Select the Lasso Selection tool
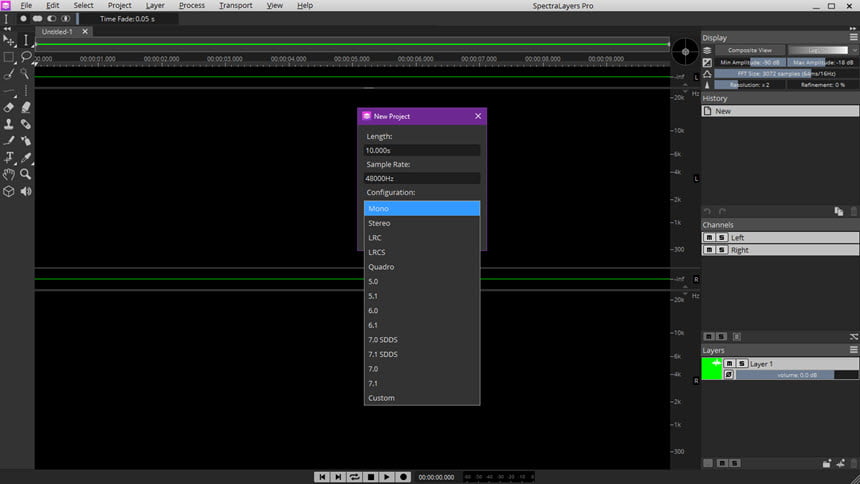The height and width of the screenshot is (484, 860). [26, 57]
